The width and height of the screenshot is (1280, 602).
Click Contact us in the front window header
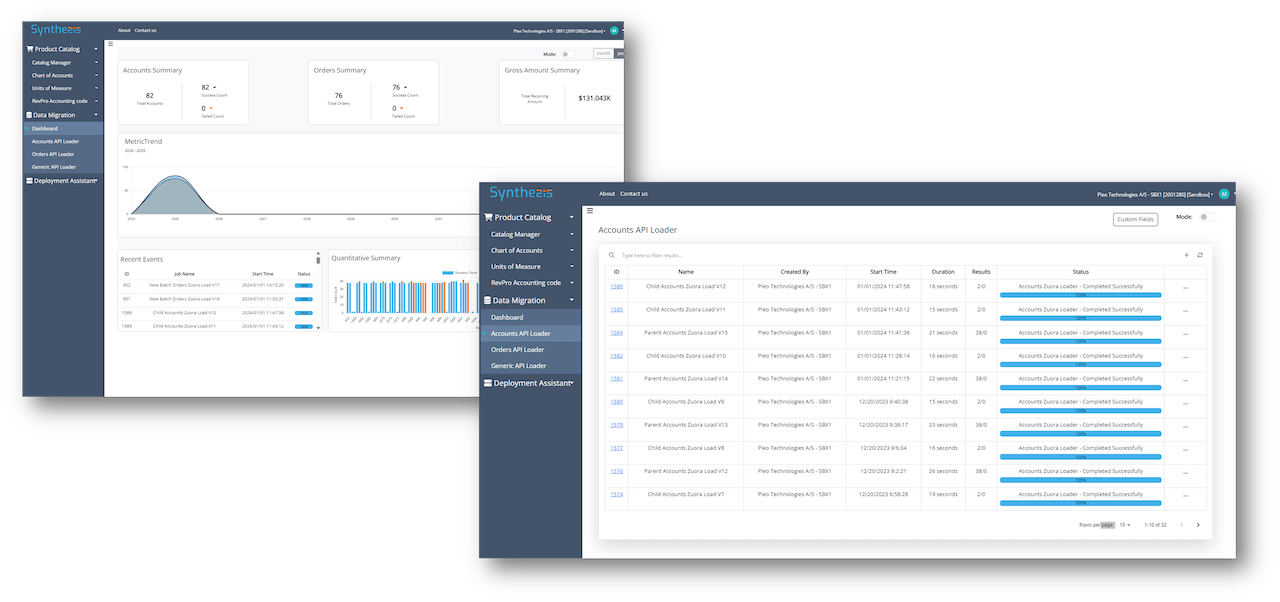634,194
